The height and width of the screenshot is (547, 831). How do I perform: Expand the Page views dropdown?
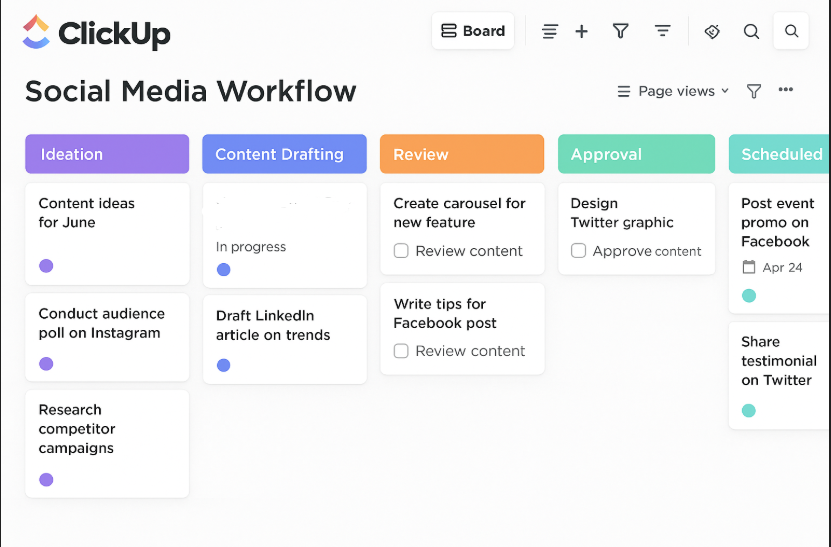click(673, 91)
